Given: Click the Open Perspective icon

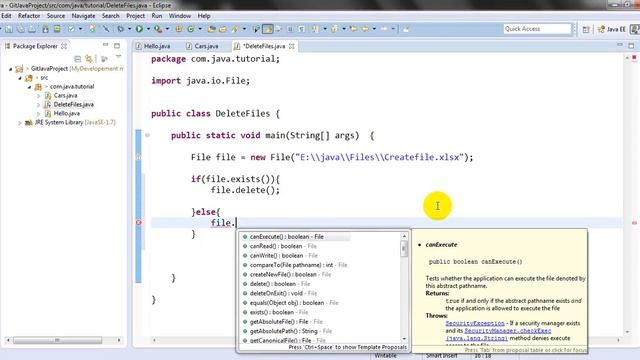Looking at the screenshot, I should click(x=586, y=29).
